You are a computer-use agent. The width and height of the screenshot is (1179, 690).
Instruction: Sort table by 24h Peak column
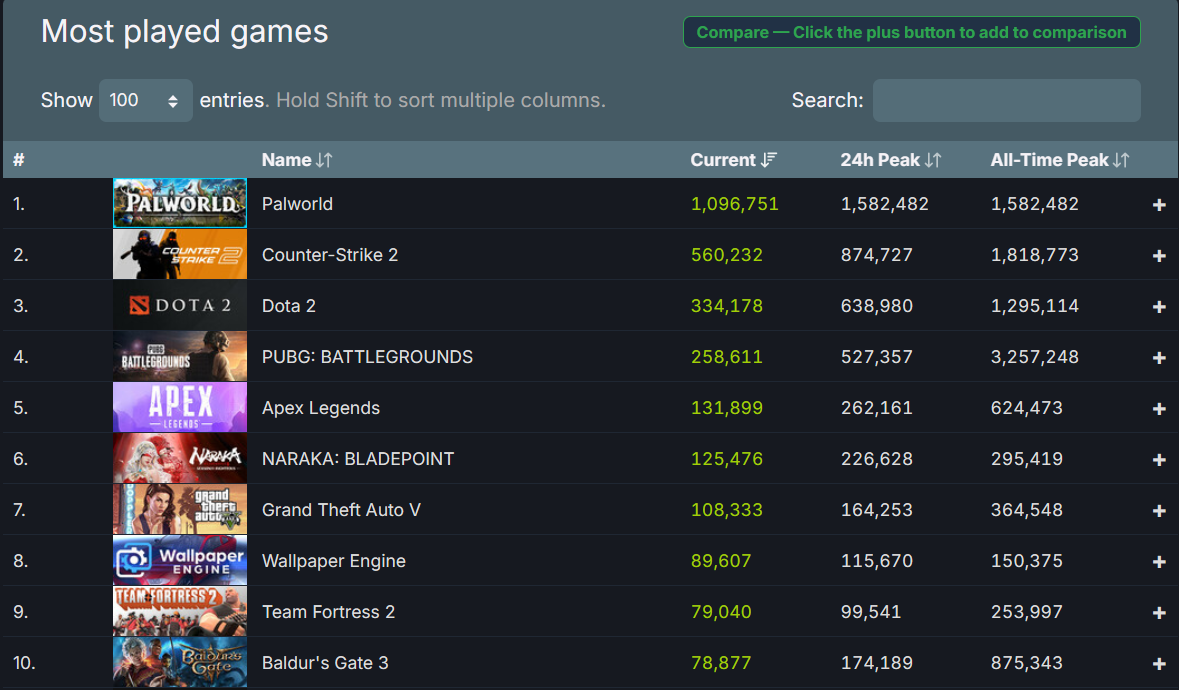(890, 160)
